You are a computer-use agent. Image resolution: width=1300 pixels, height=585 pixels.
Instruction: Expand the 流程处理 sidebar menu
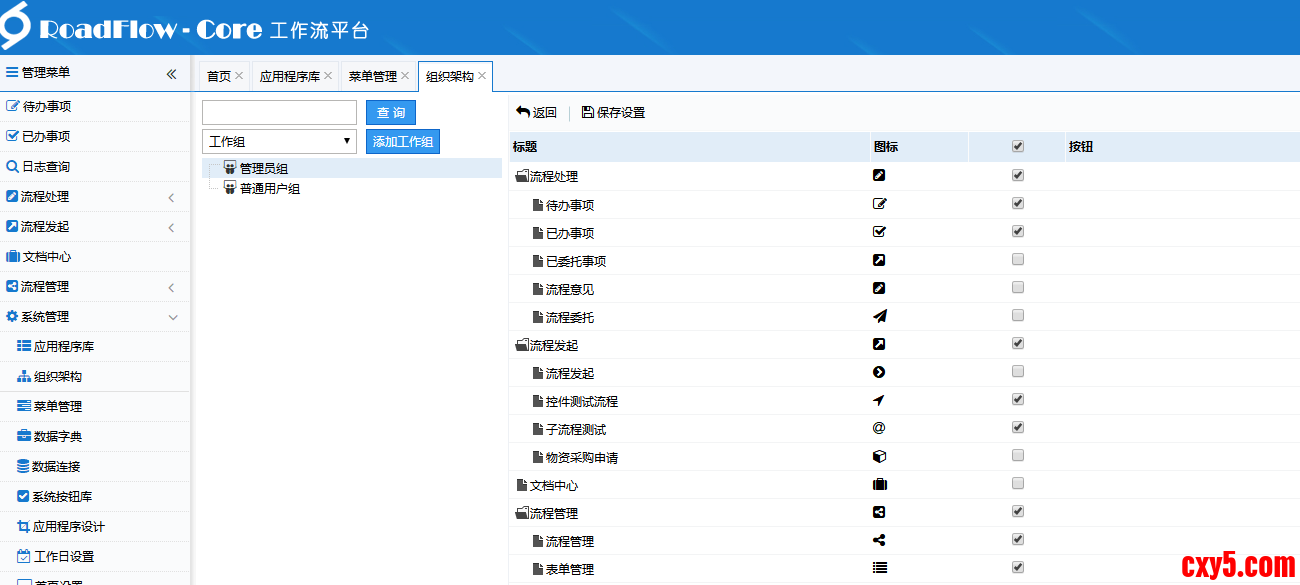click(94, 197)
